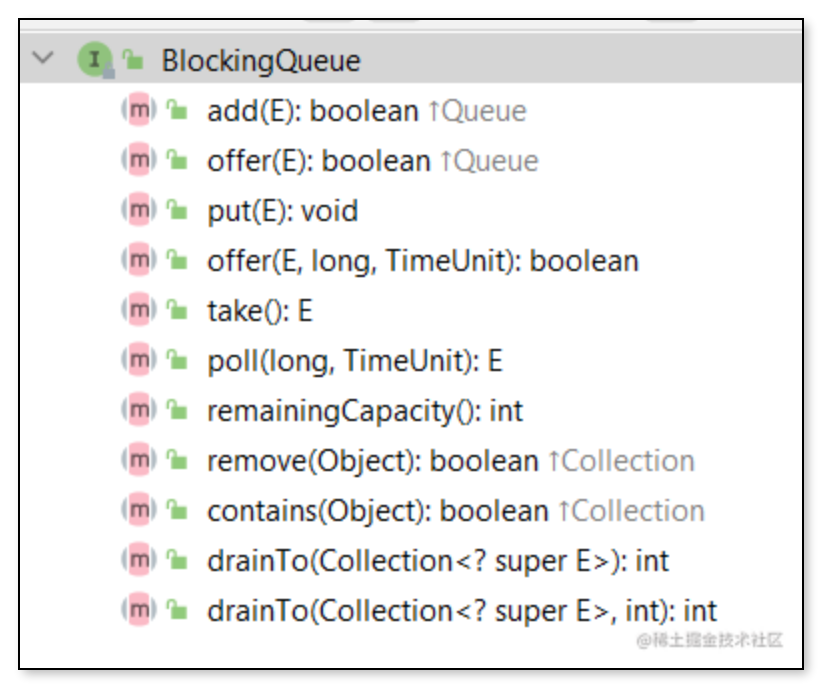Click the green lock icon beside remove(Object)
This screenshot has height=698, width=832.
177,460
